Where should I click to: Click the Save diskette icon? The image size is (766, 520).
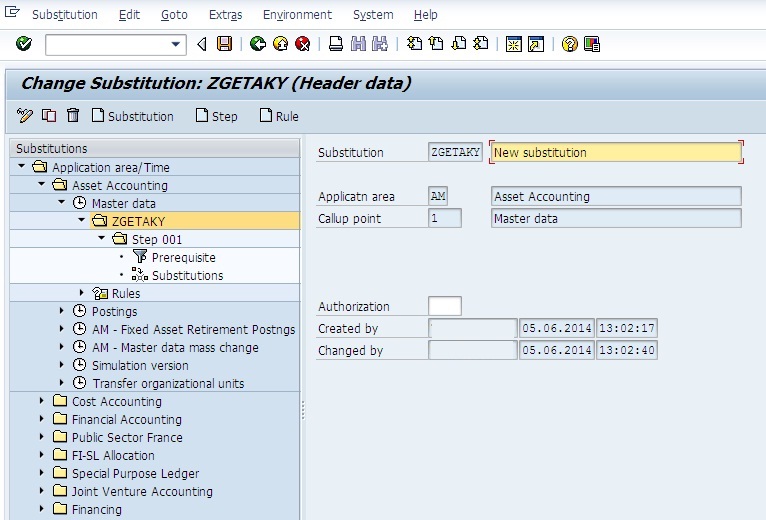pyautogui.click(x=225, y=44)
